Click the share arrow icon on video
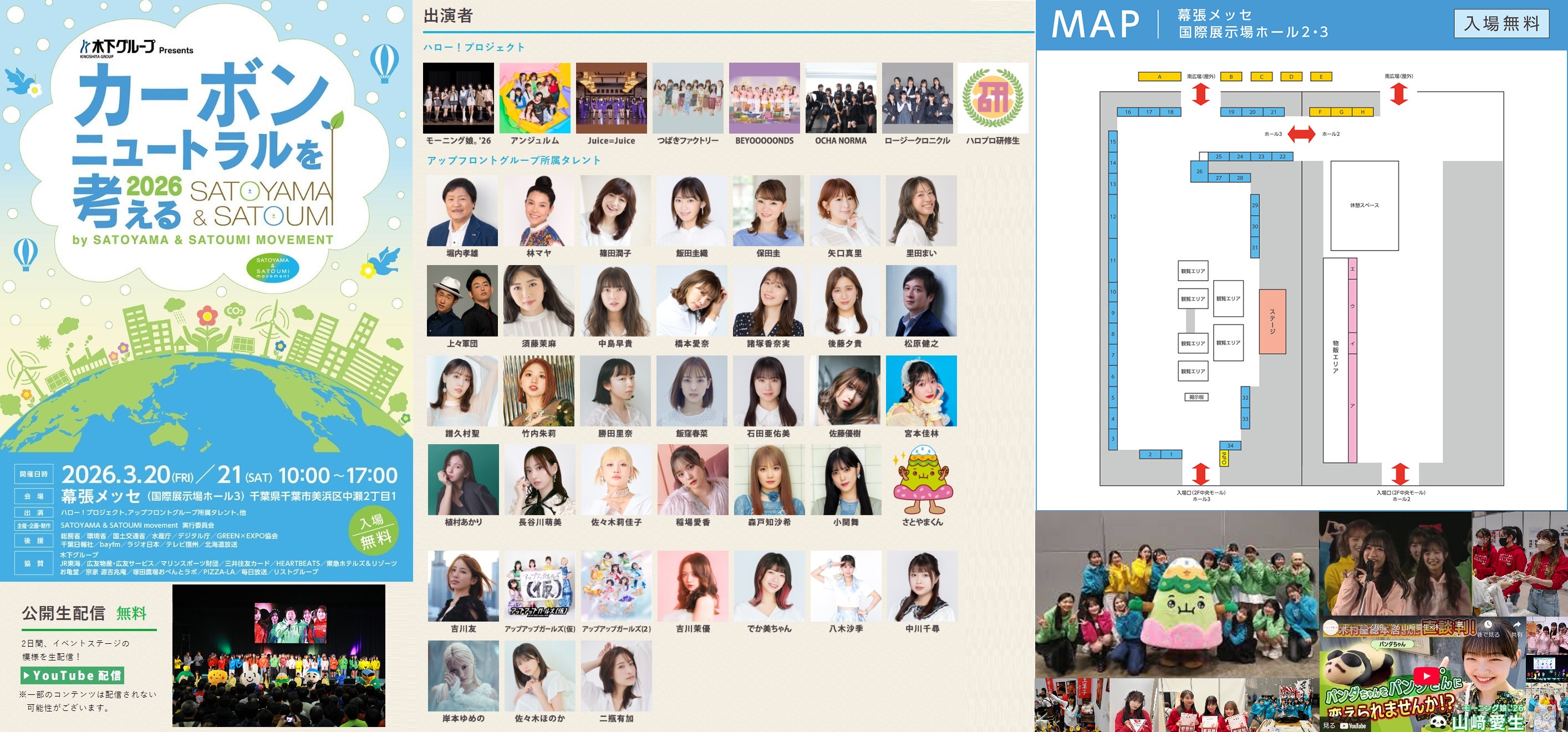The width and height of the screenshot is (1568, 732). (1516, 626)
